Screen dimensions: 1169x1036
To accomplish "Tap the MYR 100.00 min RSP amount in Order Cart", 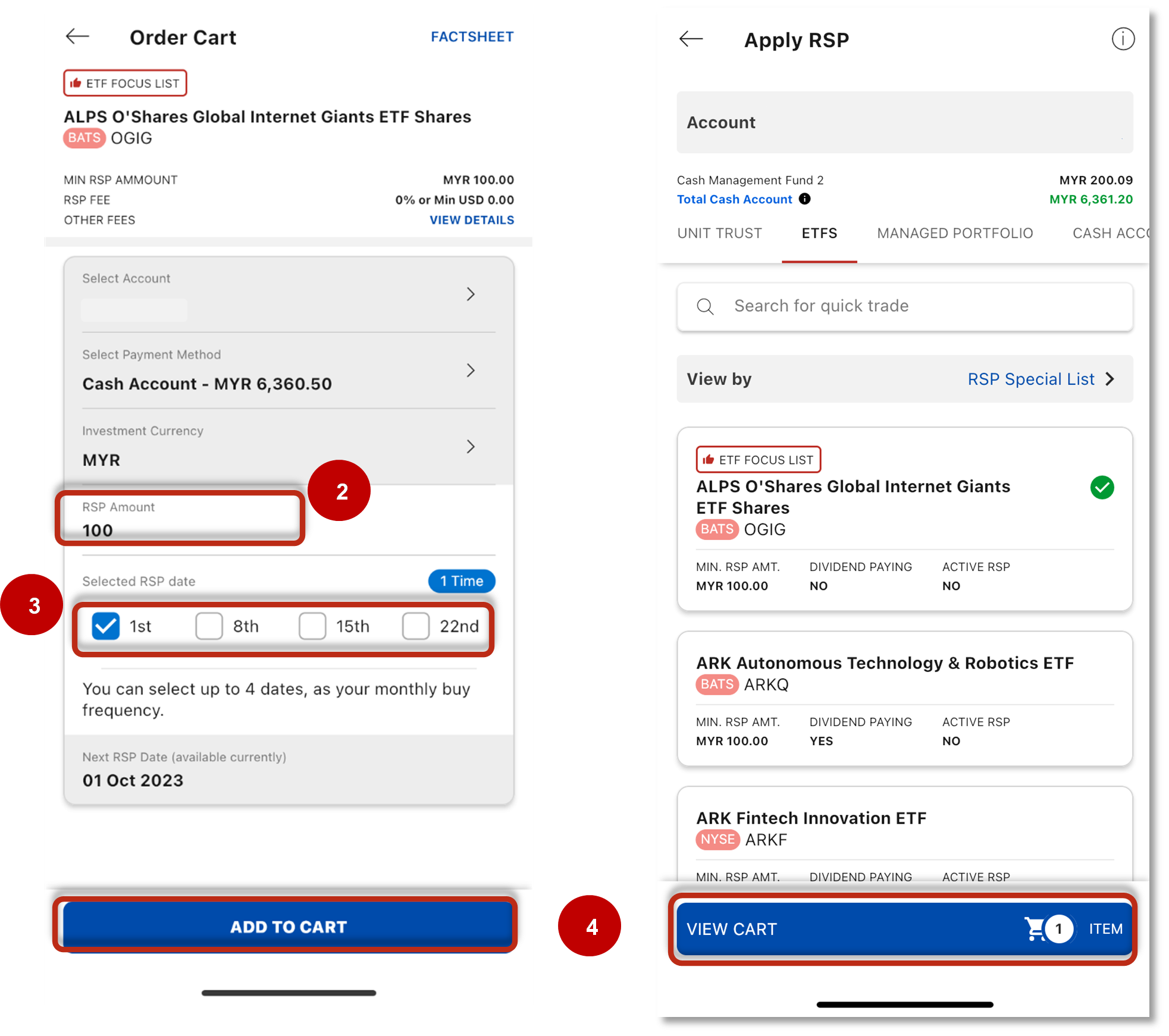I will [478, 180].
